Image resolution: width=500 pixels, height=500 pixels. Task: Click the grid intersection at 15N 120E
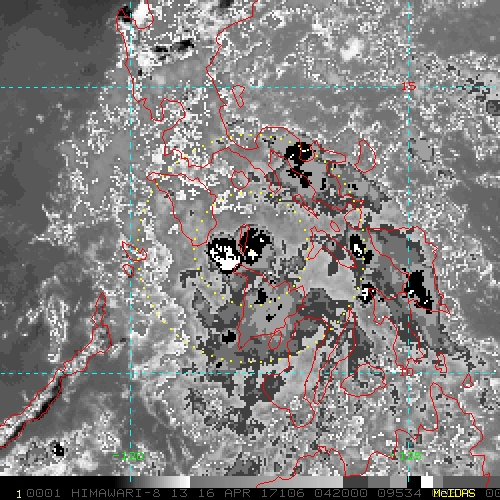point(131,87)
